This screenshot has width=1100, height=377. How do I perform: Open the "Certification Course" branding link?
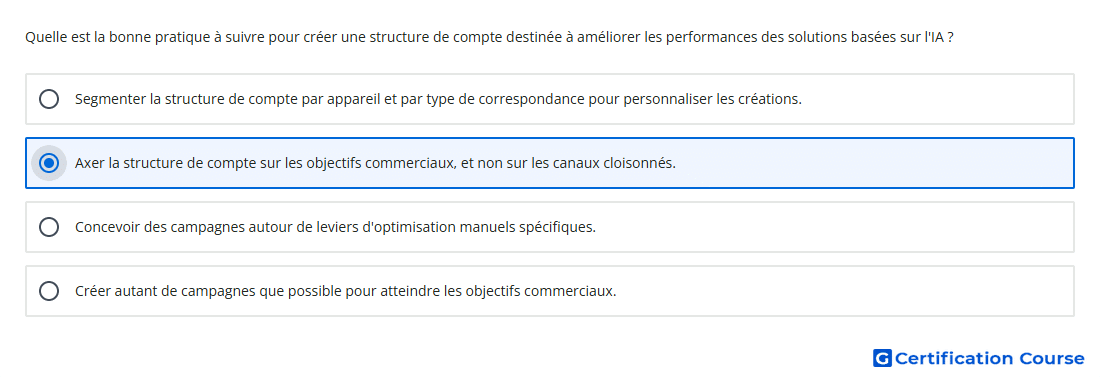tap(979, 358)
